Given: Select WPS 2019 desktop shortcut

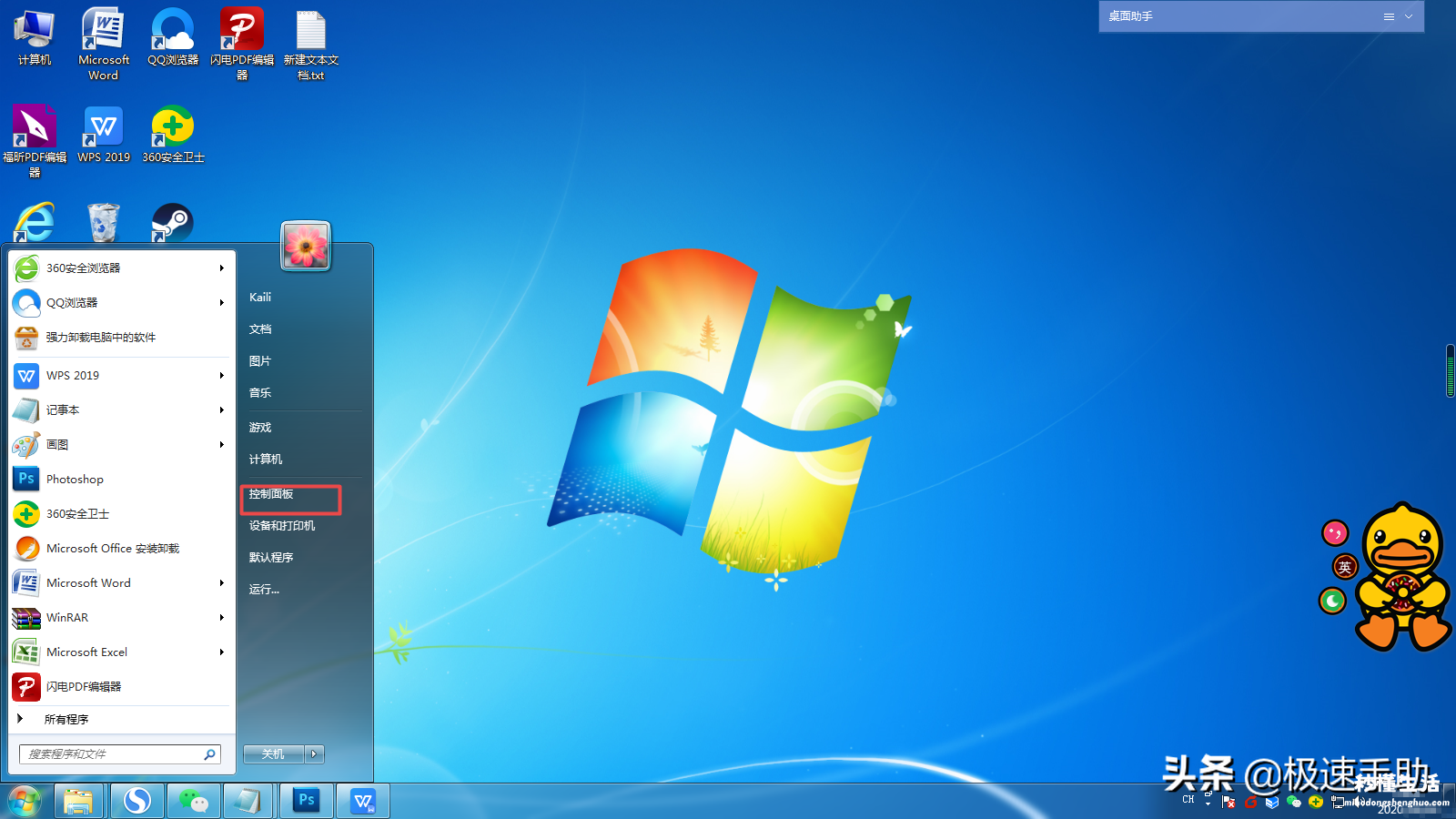Looking at the screenshot, I should click(x=104, y=135).
